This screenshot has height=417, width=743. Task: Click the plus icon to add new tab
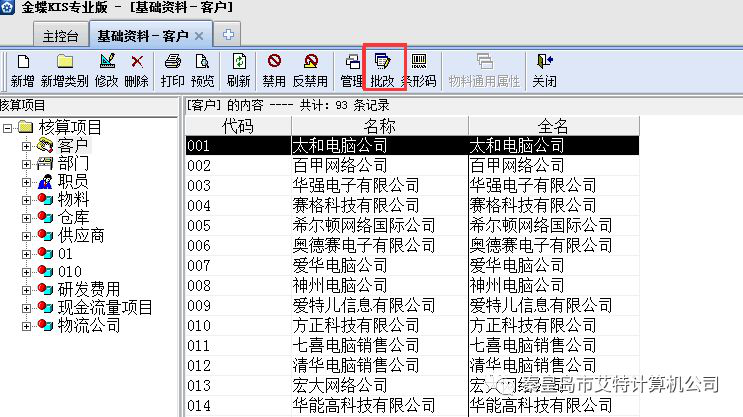228,35
